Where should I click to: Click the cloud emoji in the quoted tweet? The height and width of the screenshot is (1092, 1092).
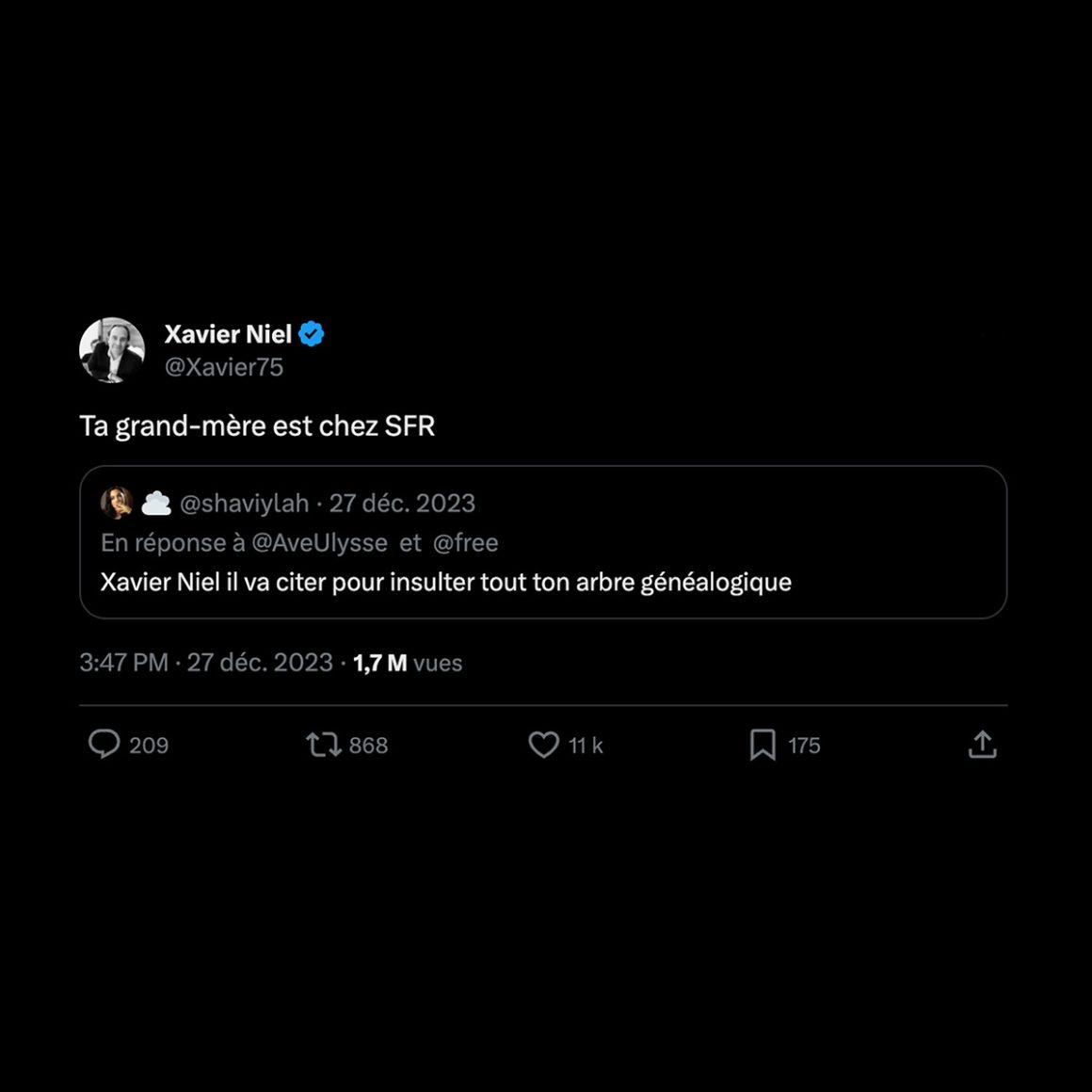click(x=156, y=504)
